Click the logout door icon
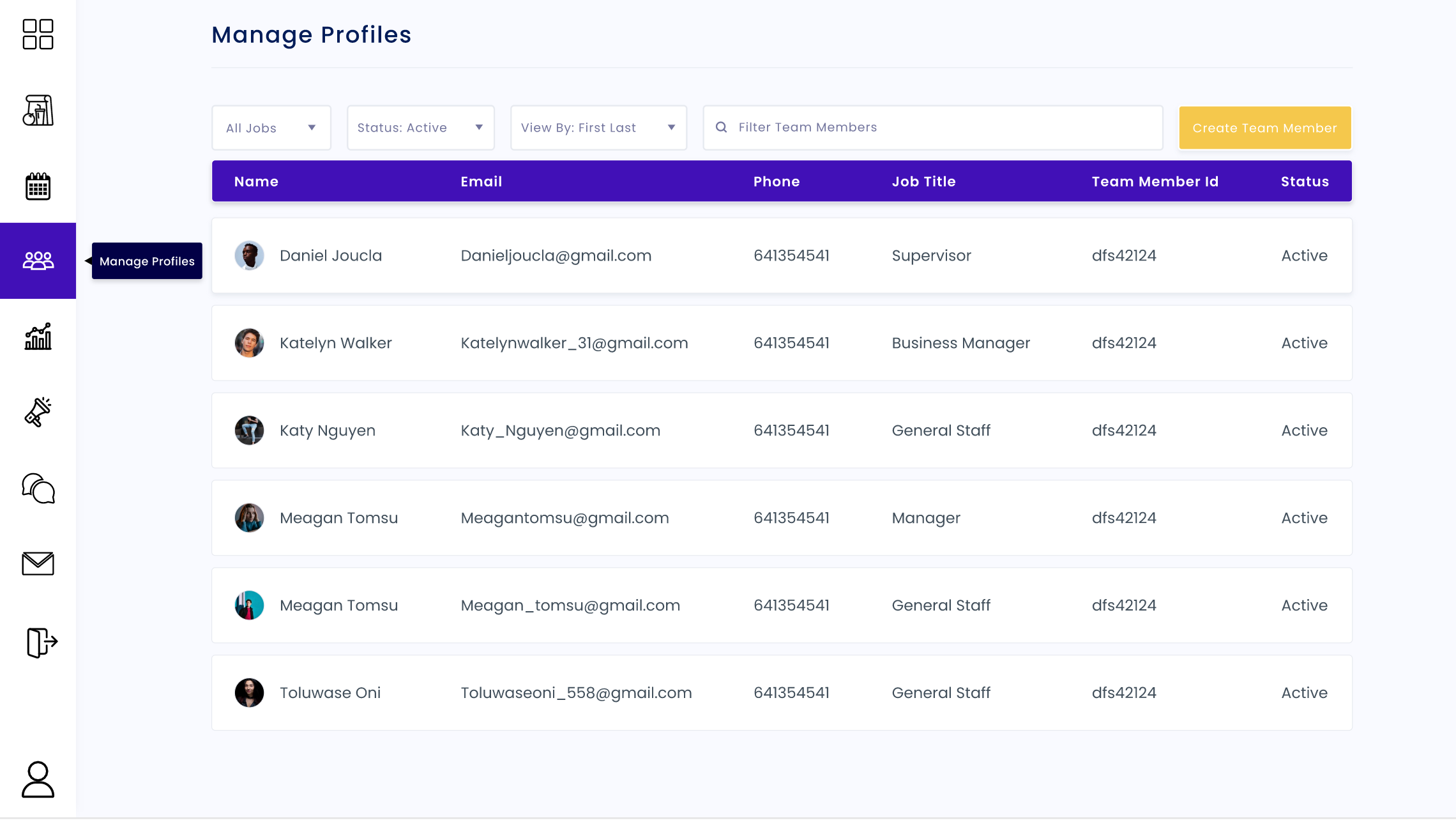Image resolution: width=1456 pixels, height=820 pixels. [42, 642]
